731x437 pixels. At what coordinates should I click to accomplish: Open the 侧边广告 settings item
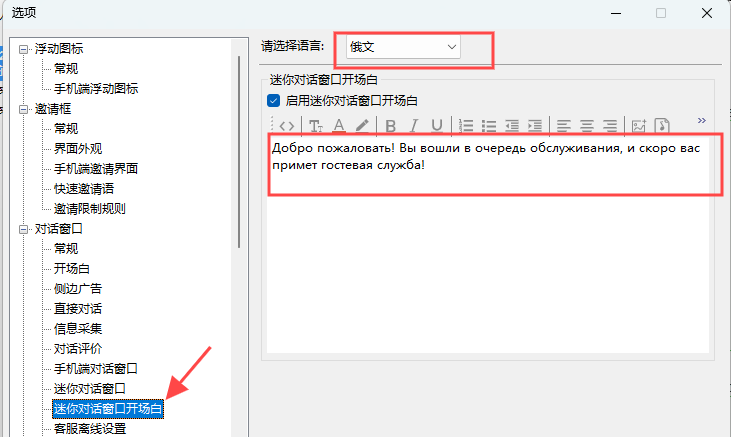(x=77, y=289)
